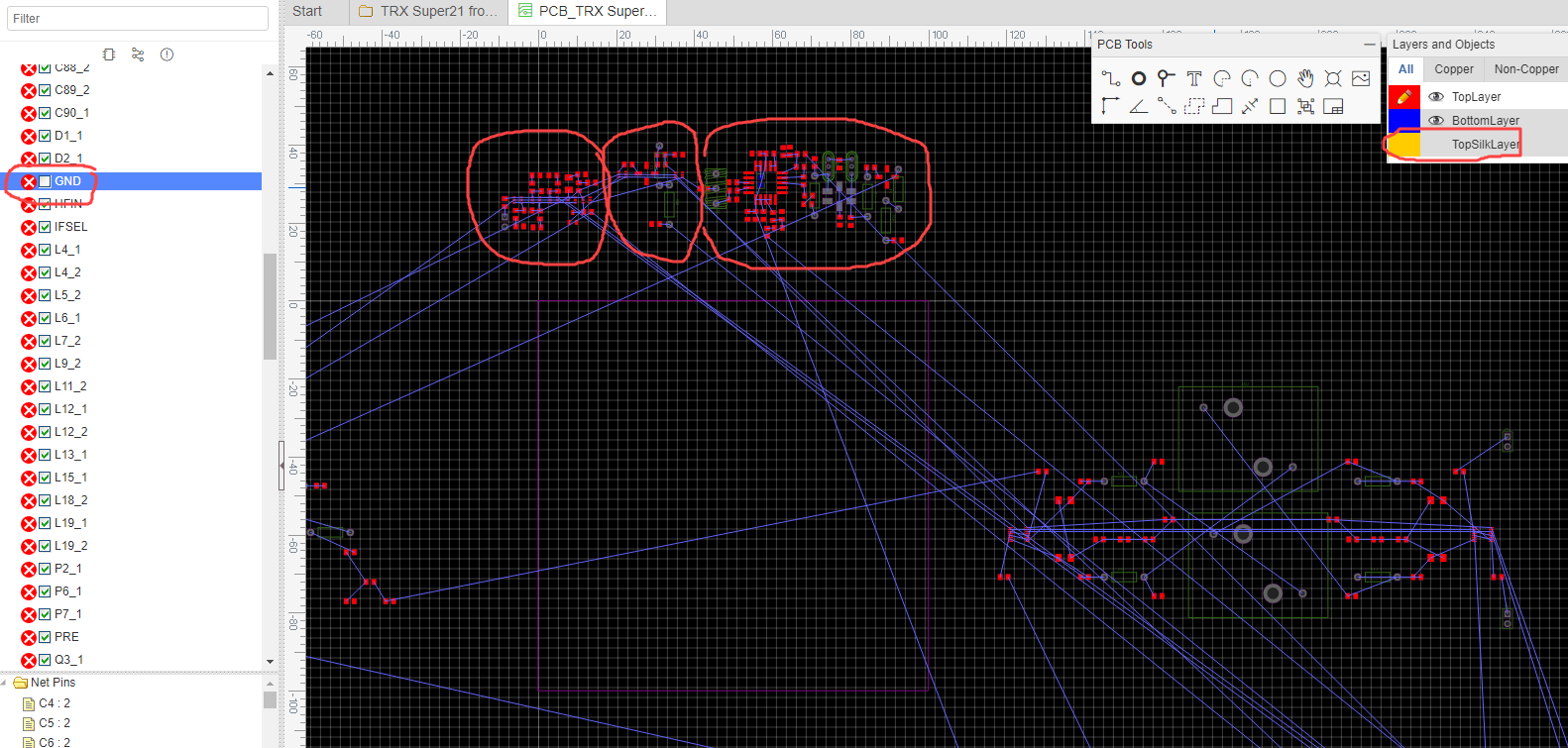Select the L12_1 net in list
The image size is (1568, 748).
click(70, 409)
